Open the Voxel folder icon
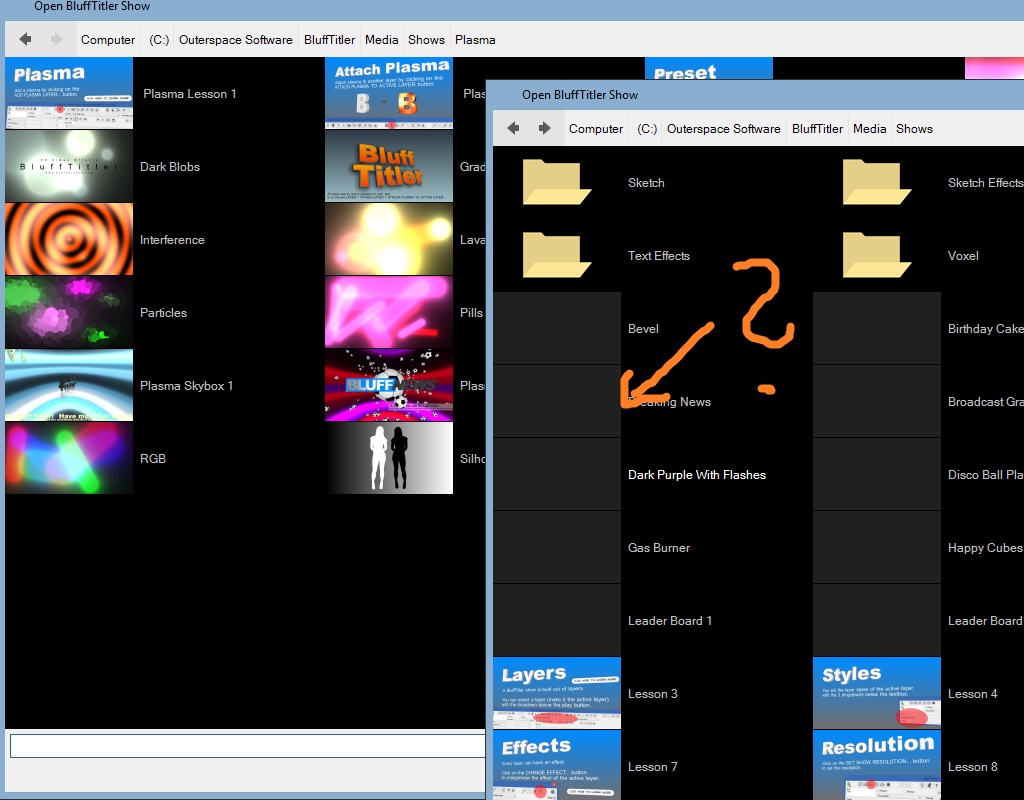 tap(877, 256)
